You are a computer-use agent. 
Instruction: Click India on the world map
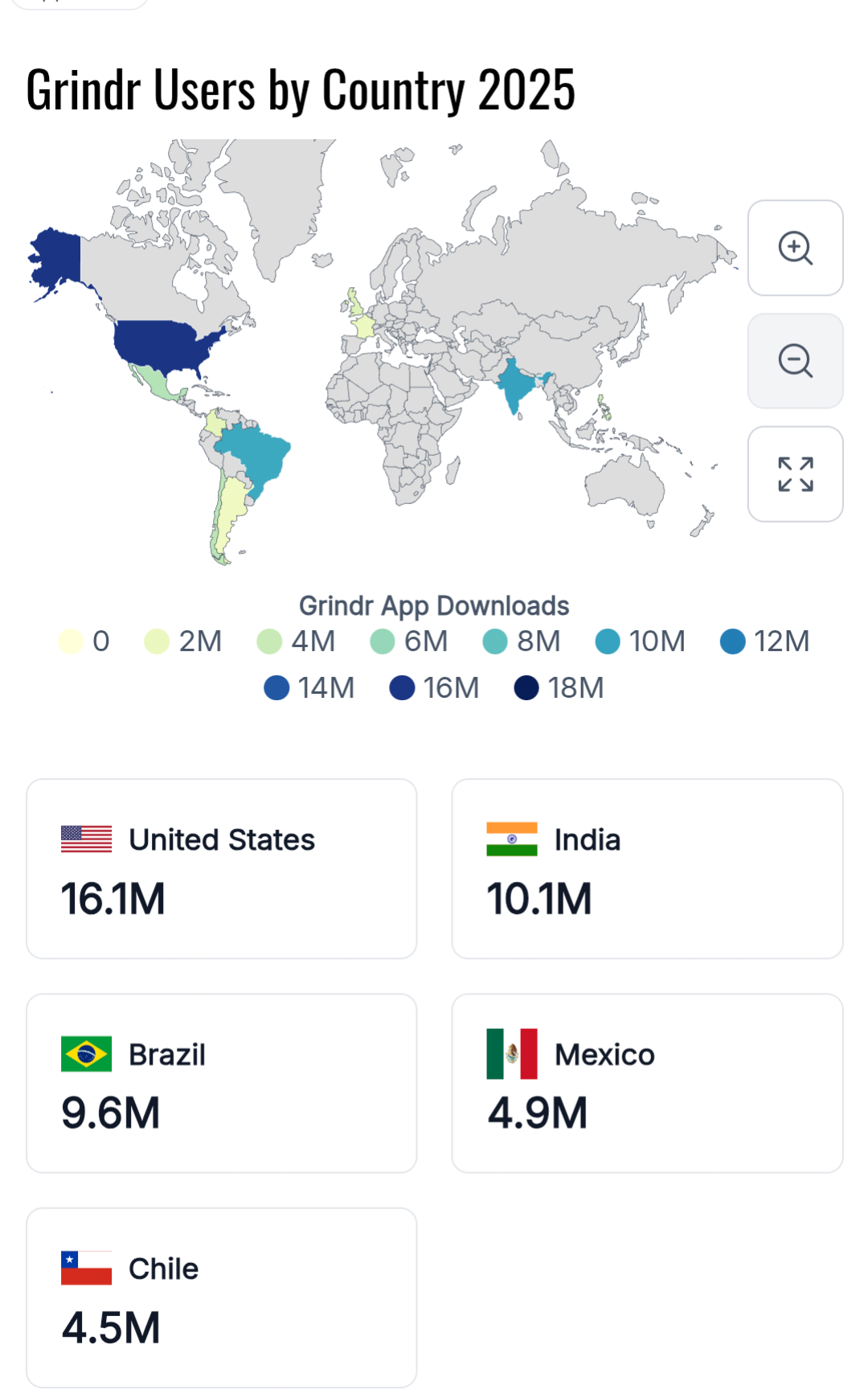(x=514, y=386)
